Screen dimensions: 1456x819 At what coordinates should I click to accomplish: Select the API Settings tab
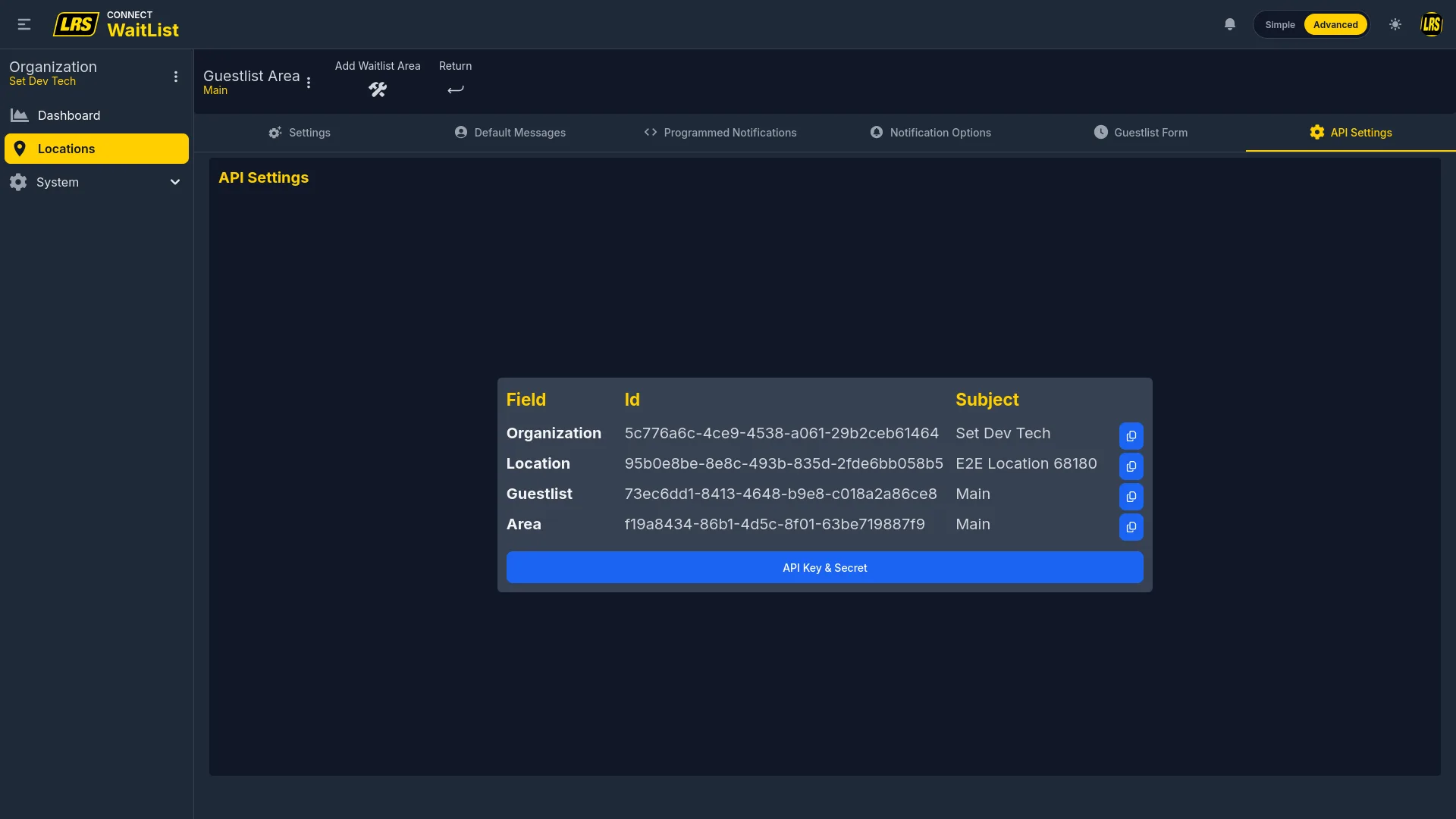1351,133
